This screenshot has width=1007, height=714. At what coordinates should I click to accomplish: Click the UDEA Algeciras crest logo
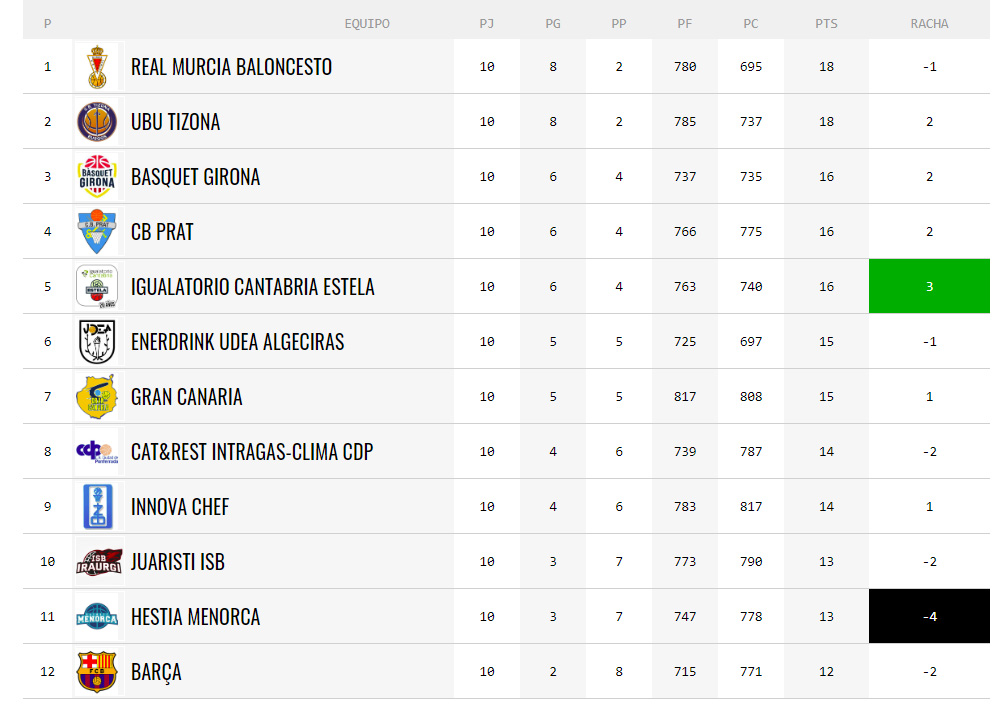pos(97,342)
